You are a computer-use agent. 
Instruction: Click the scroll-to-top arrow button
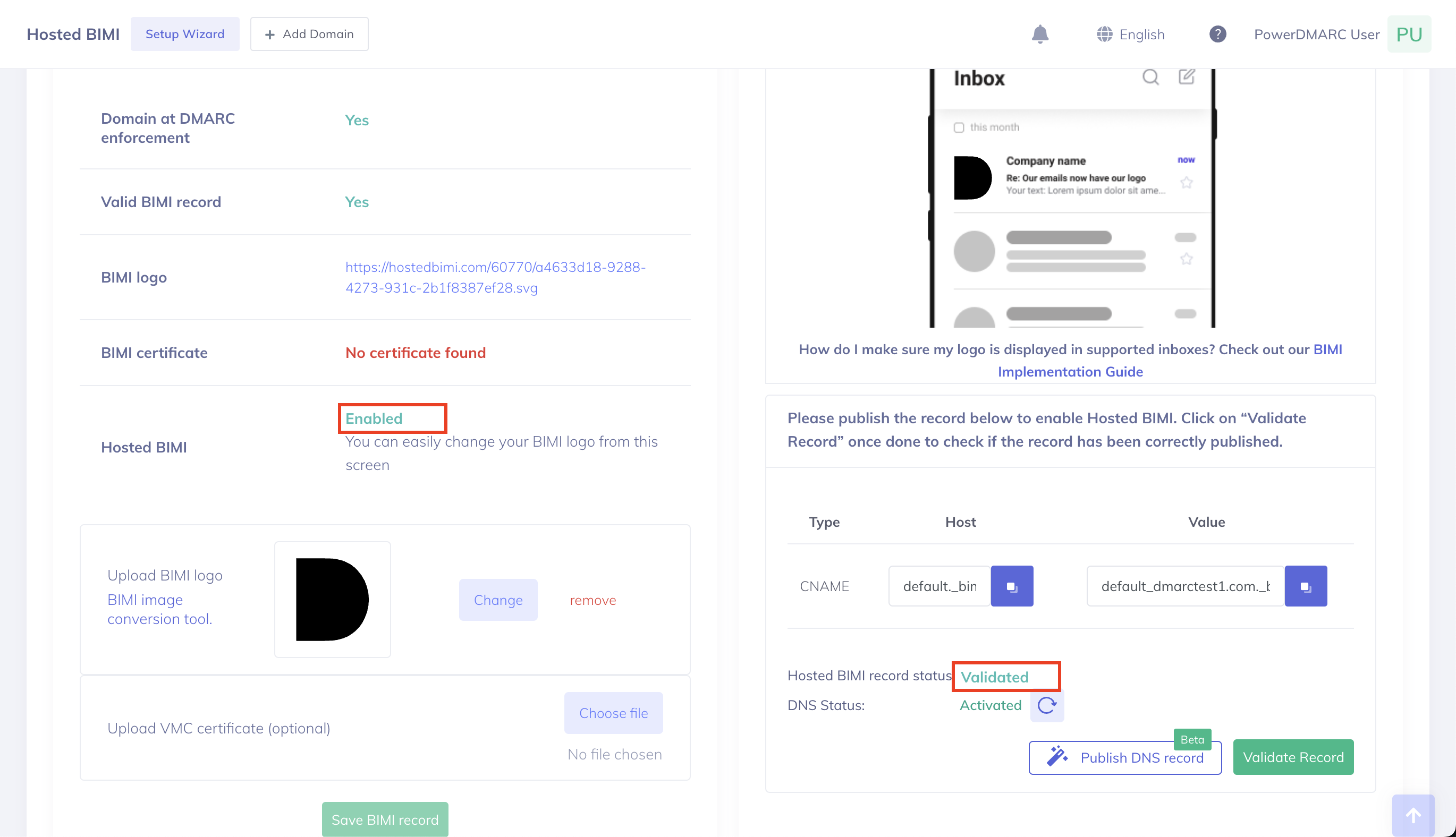(x=1413, y=815)
